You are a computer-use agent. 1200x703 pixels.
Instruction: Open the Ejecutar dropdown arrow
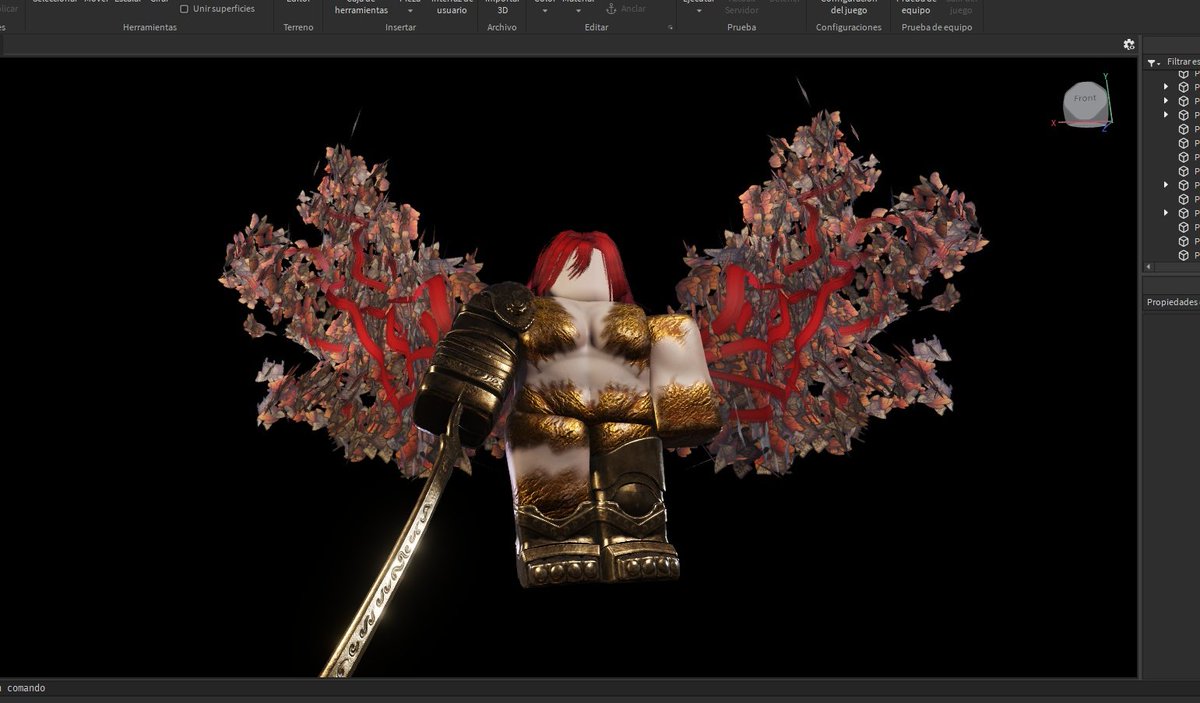click(x=699, y=10)
